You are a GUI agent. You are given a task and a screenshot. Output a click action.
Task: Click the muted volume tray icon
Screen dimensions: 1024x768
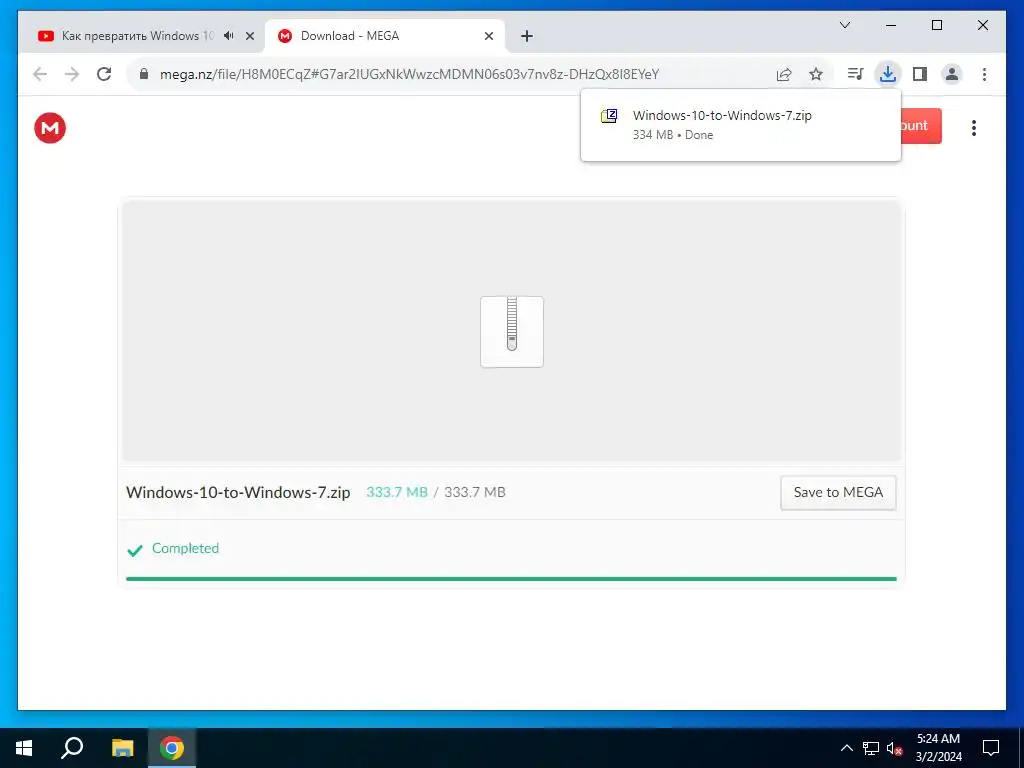[x=895, y=748]
